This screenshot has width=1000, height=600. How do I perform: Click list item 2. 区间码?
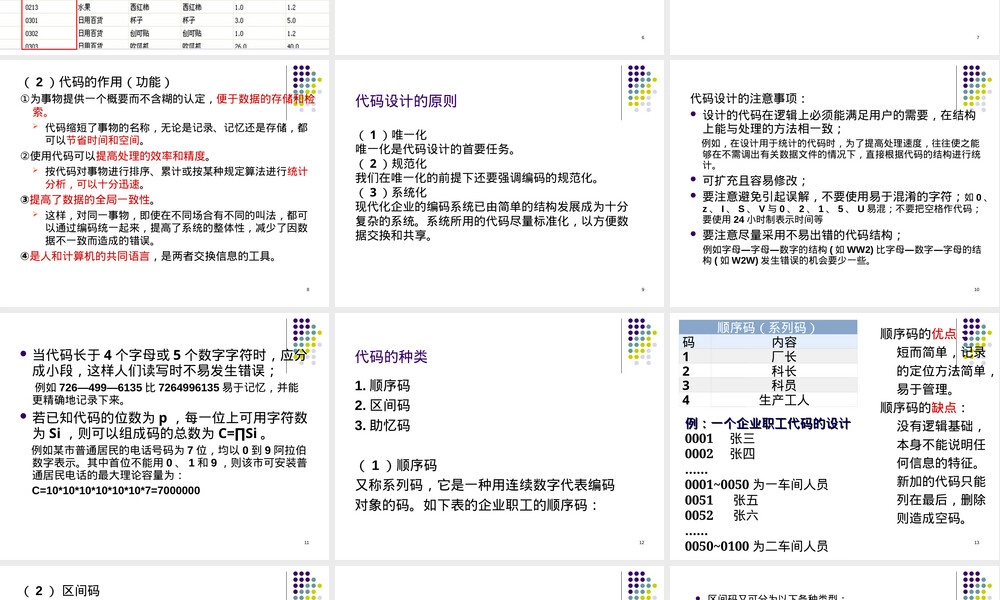[382, 406]
